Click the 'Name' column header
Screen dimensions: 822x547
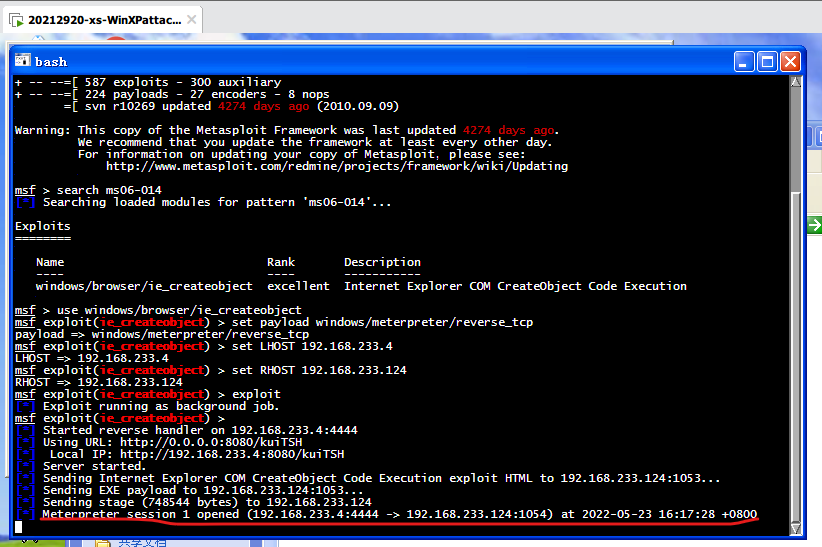50,262
